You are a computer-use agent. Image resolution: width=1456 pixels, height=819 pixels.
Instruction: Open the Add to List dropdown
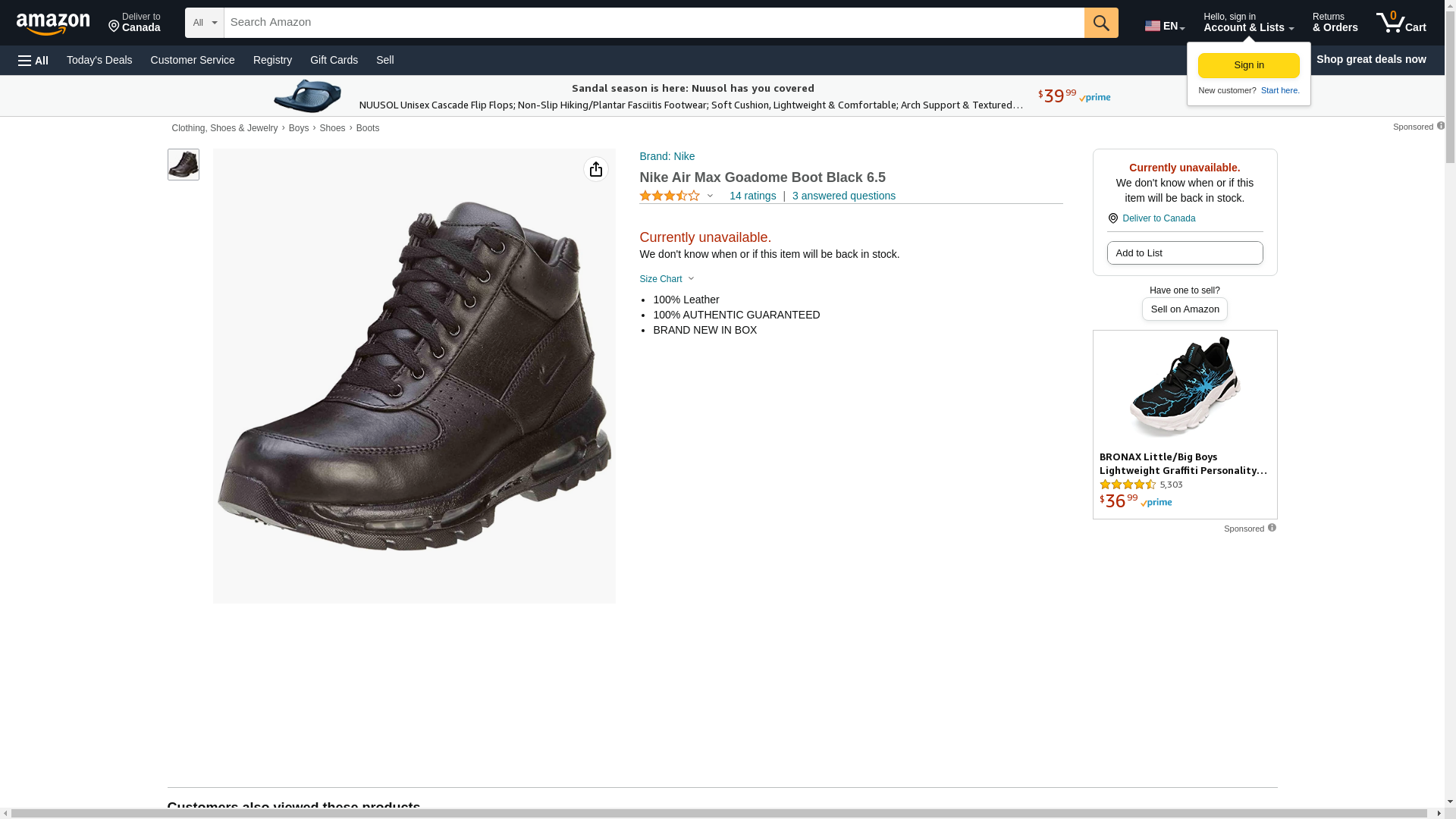click(1184, 253)
